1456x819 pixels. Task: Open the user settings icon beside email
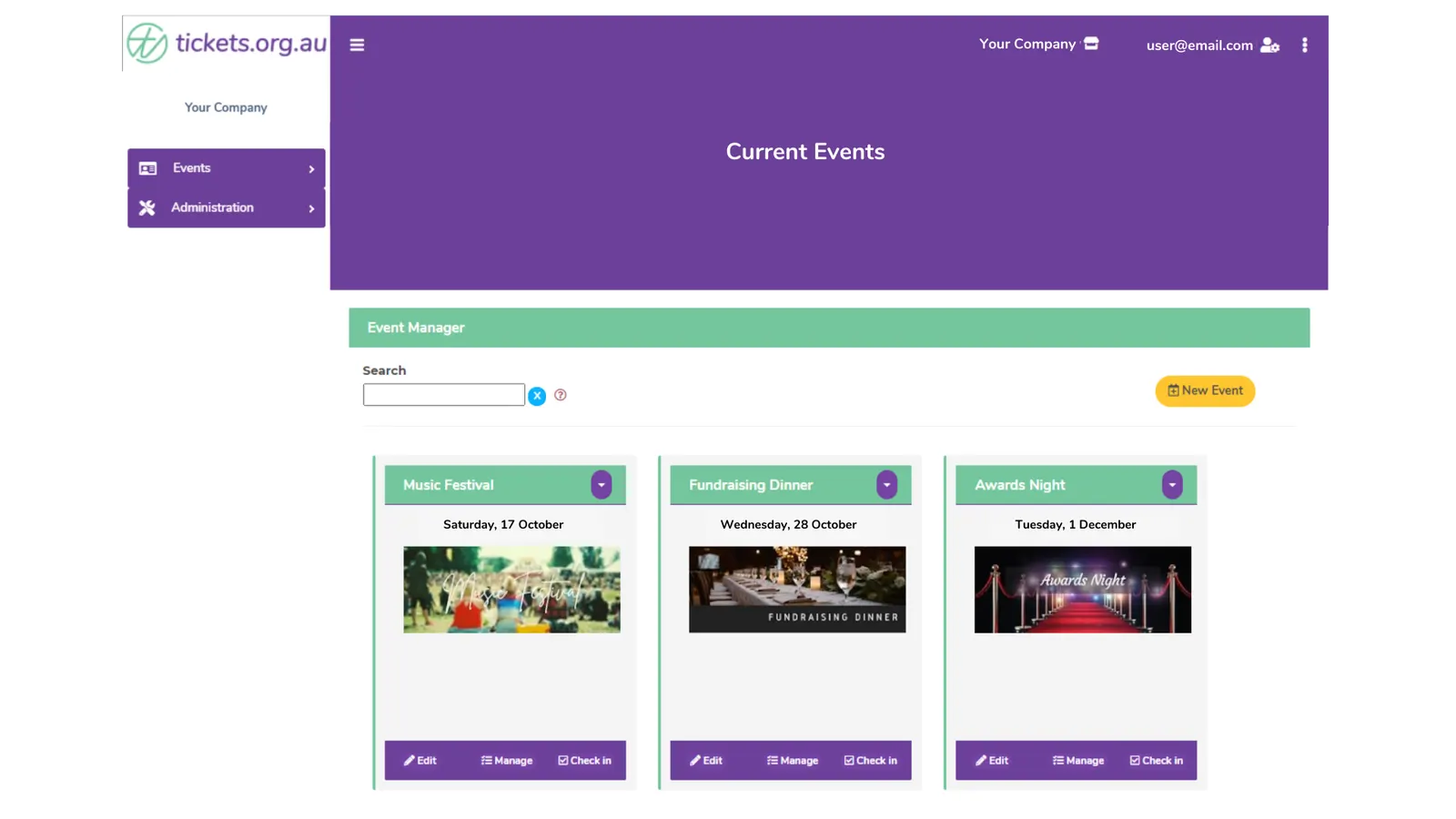click(1269, 45)
